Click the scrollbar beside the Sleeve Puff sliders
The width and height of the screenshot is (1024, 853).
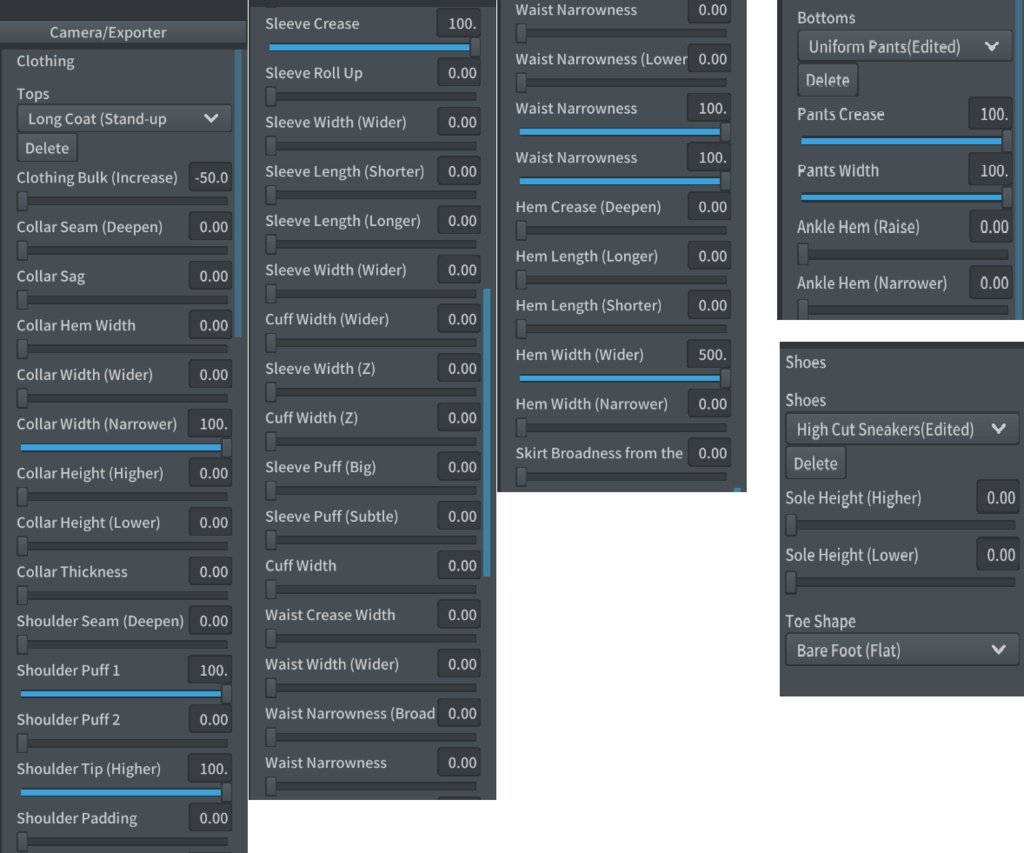(x=487, y=432)
